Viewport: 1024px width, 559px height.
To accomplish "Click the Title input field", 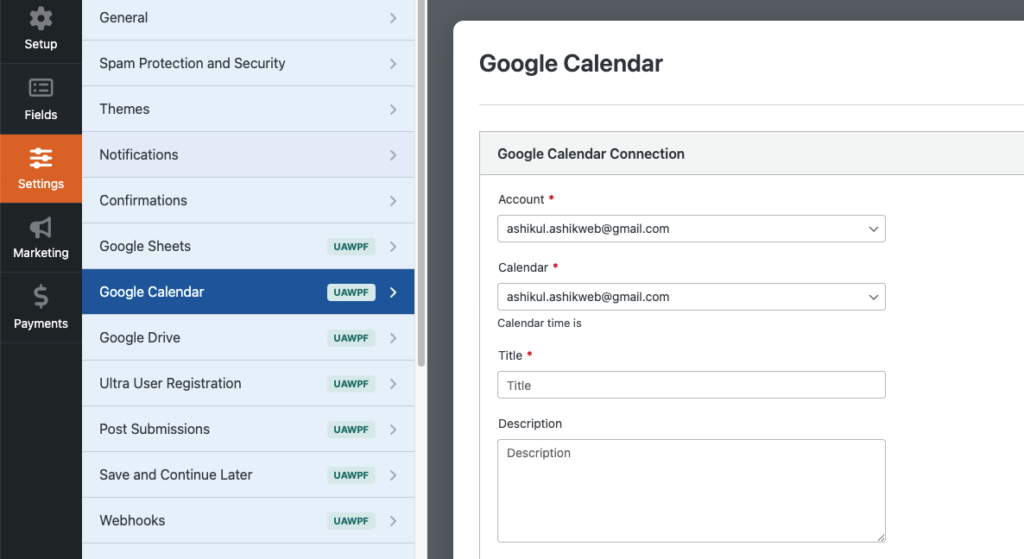I will 691,385.
